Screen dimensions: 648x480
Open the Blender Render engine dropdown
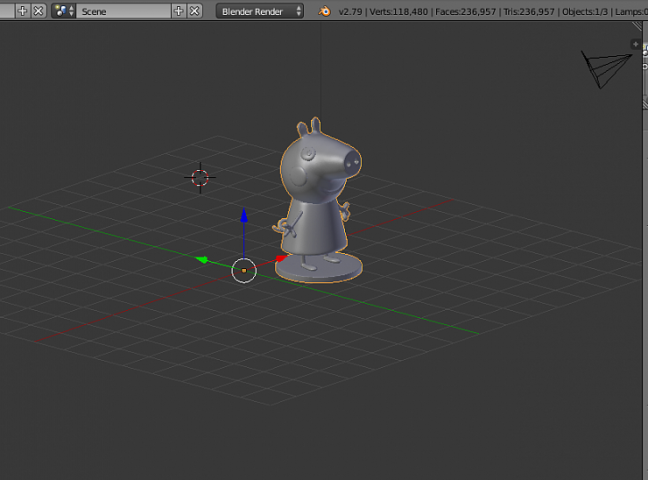260,11
